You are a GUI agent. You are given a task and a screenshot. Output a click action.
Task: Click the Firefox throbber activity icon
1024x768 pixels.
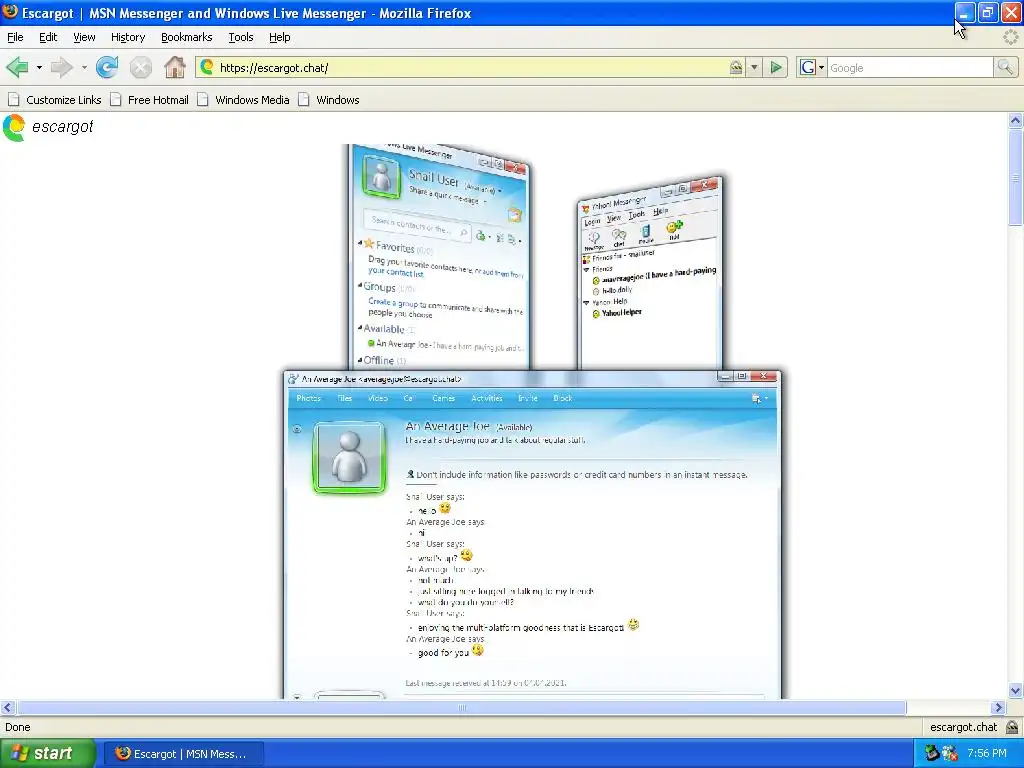1010,37
